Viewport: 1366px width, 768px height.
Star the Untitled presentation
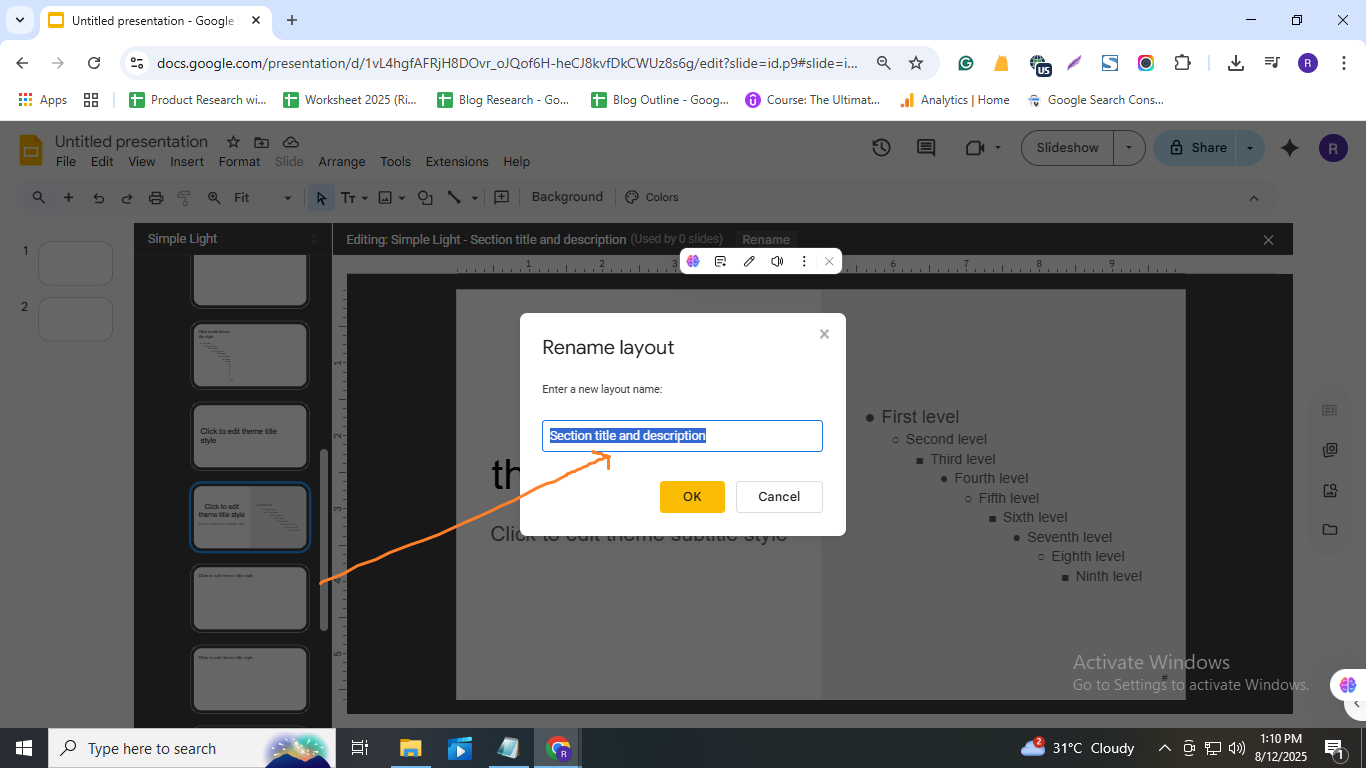pos(233,142)
